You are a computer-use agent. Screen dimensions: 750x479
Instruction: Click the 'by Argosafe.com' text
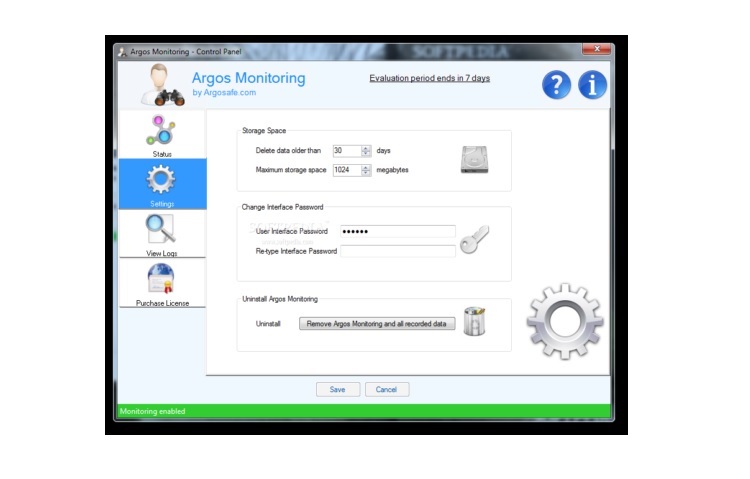point(224,92)
